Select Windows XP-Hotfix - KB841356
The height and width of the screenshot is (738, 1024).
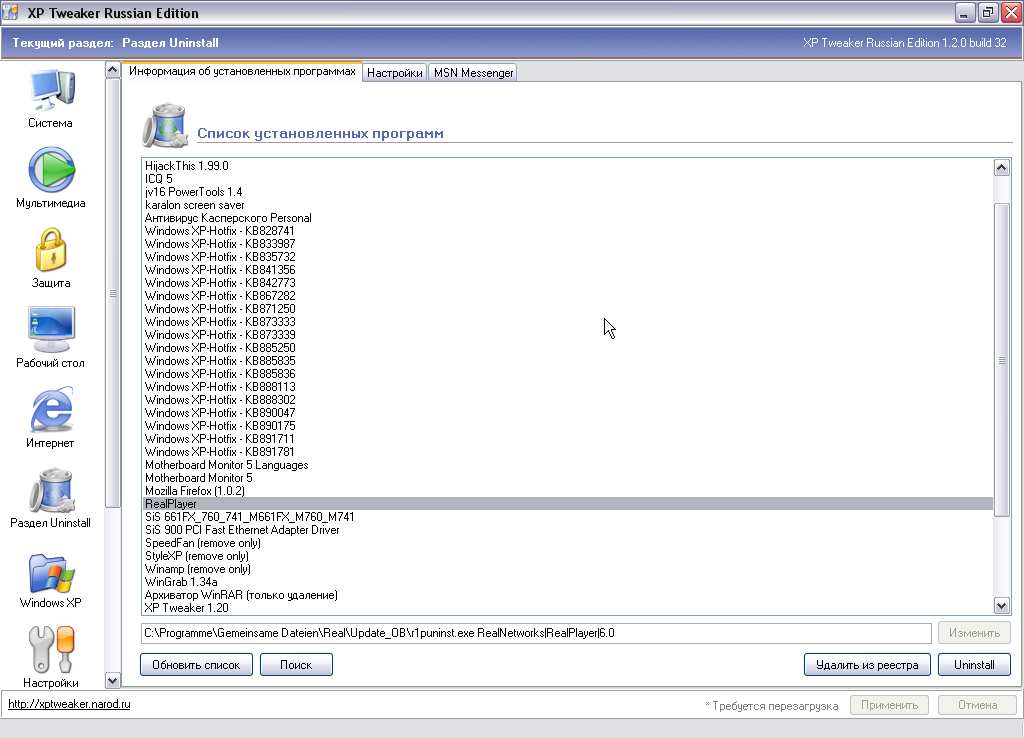tap(567, 270)
